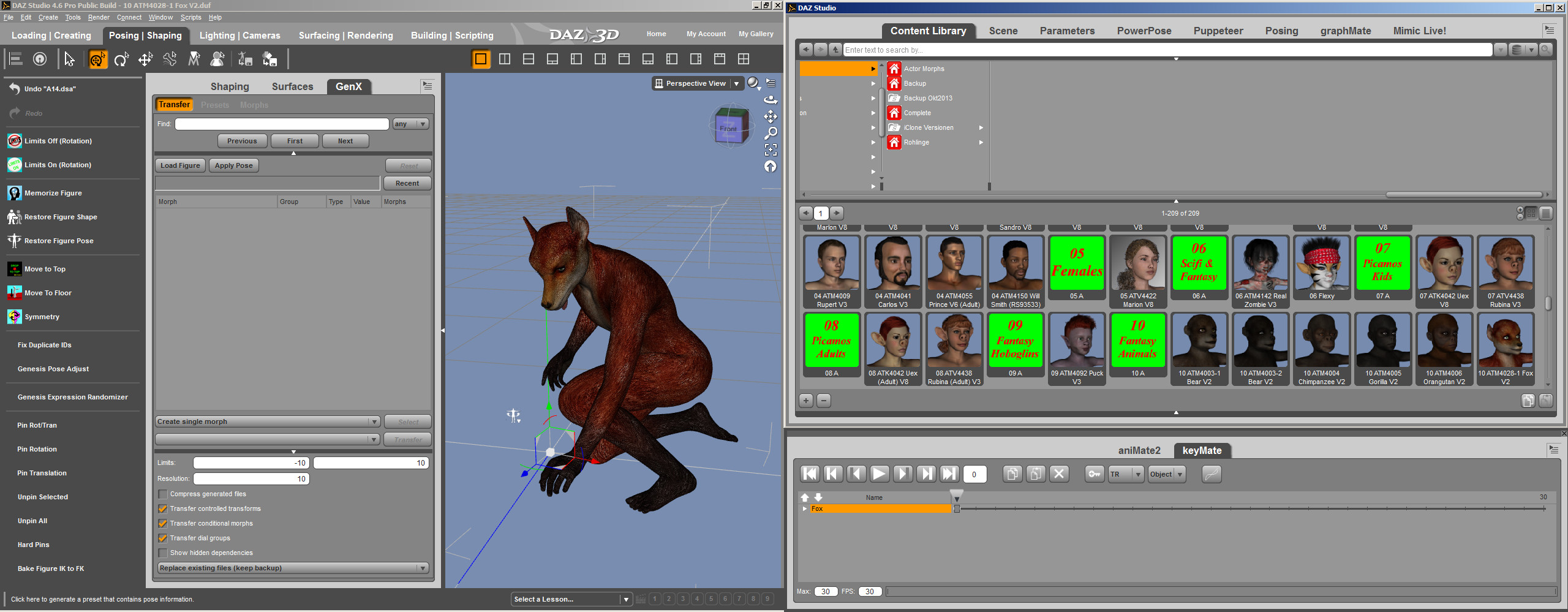This screenshot has height=612, width=1568.
Task: Click the Memorize Figure icon
Action: point(15,193)
